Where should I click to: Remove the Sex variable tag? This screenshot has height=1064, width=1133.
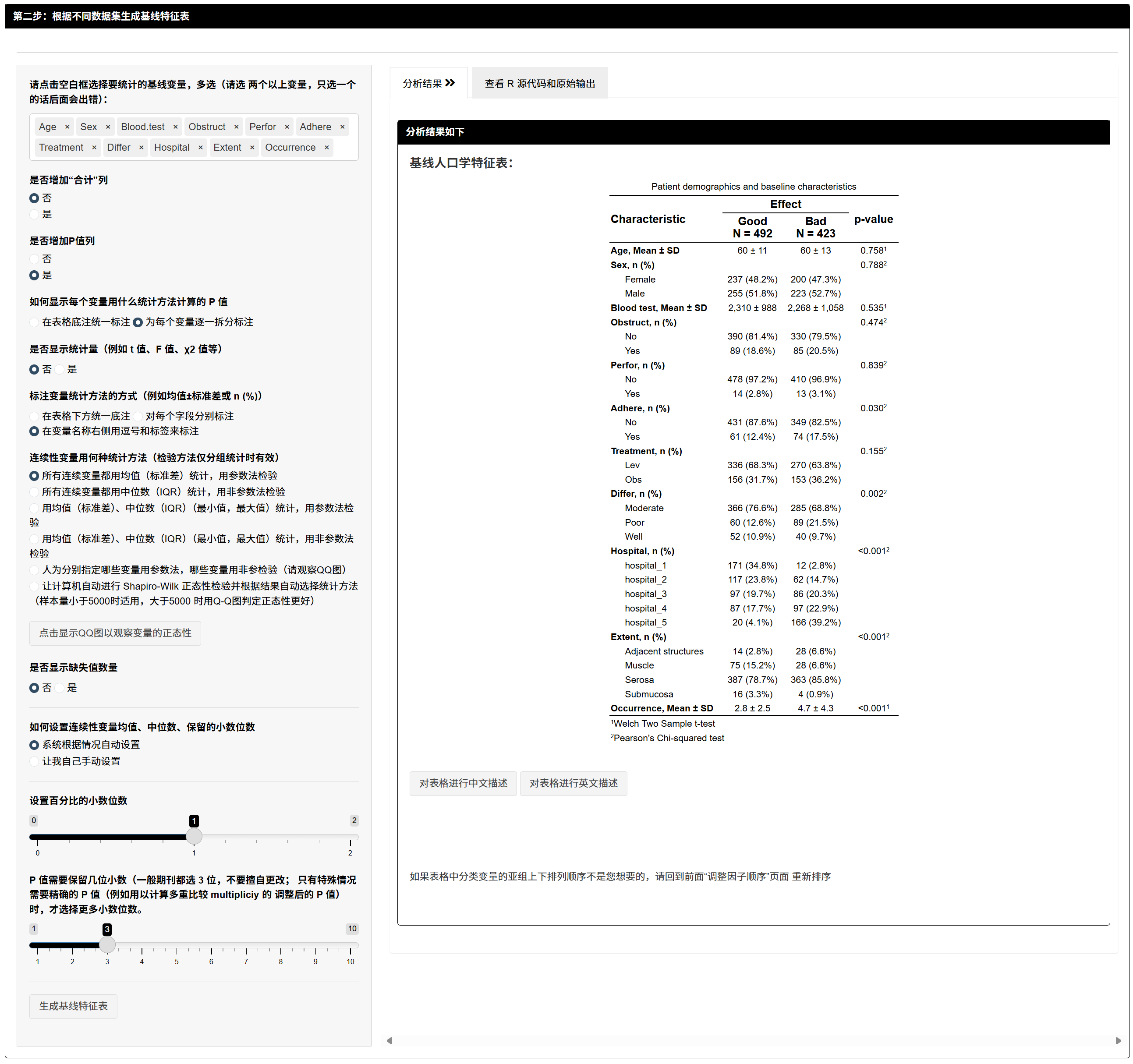[108, 127]
